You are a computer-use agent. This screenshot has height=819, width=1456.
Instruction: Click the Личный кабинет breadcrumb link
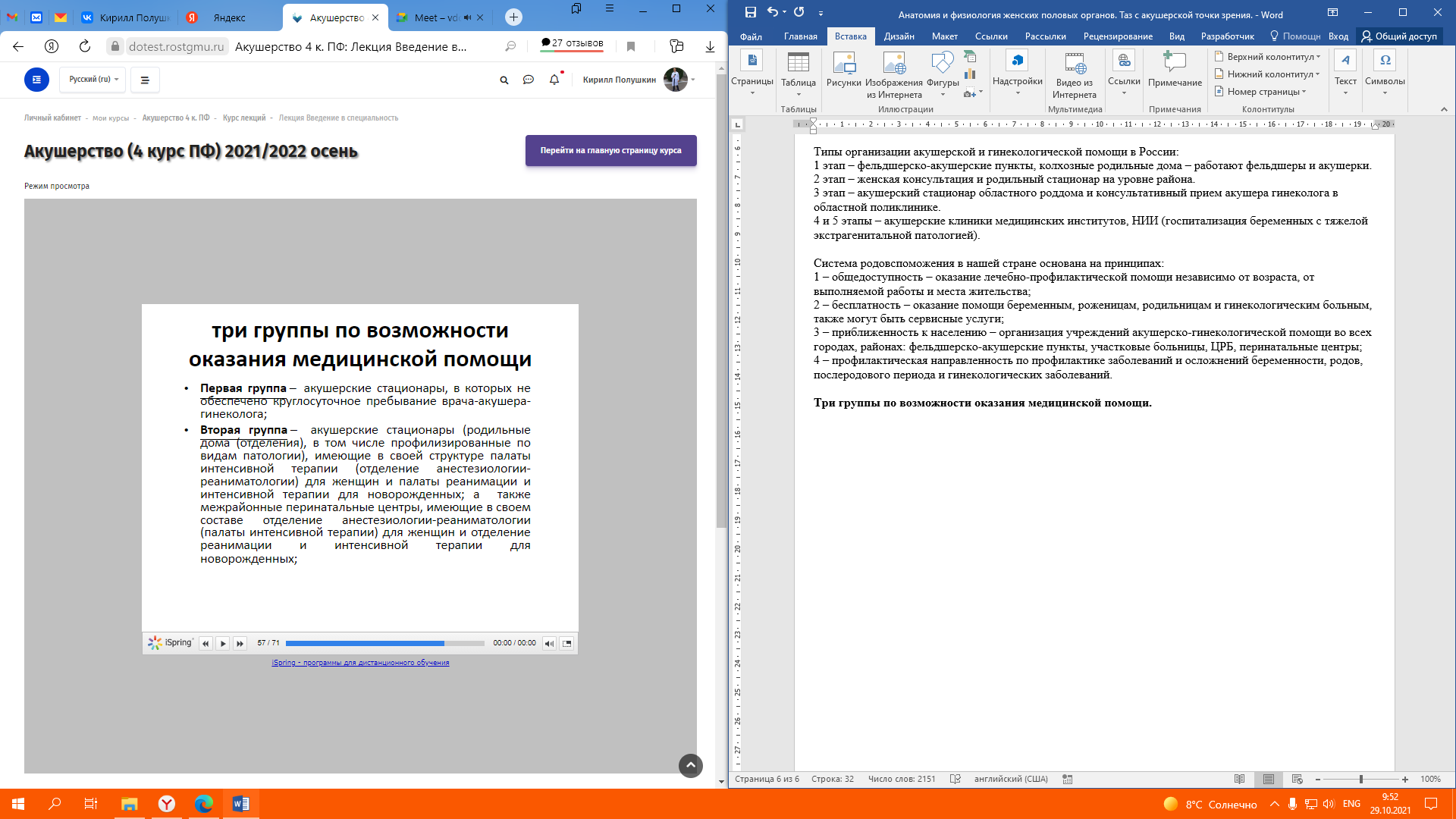(x=52, y=118)
